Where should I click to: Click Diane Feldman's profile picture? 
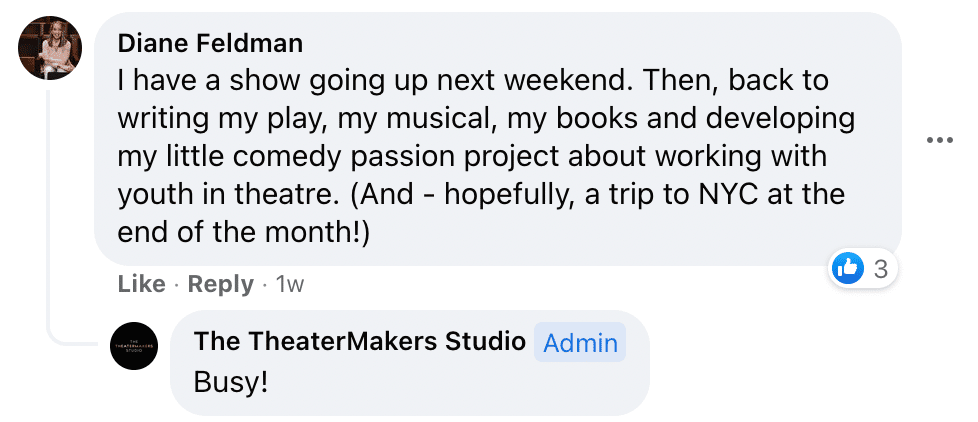tap(49, 48)
